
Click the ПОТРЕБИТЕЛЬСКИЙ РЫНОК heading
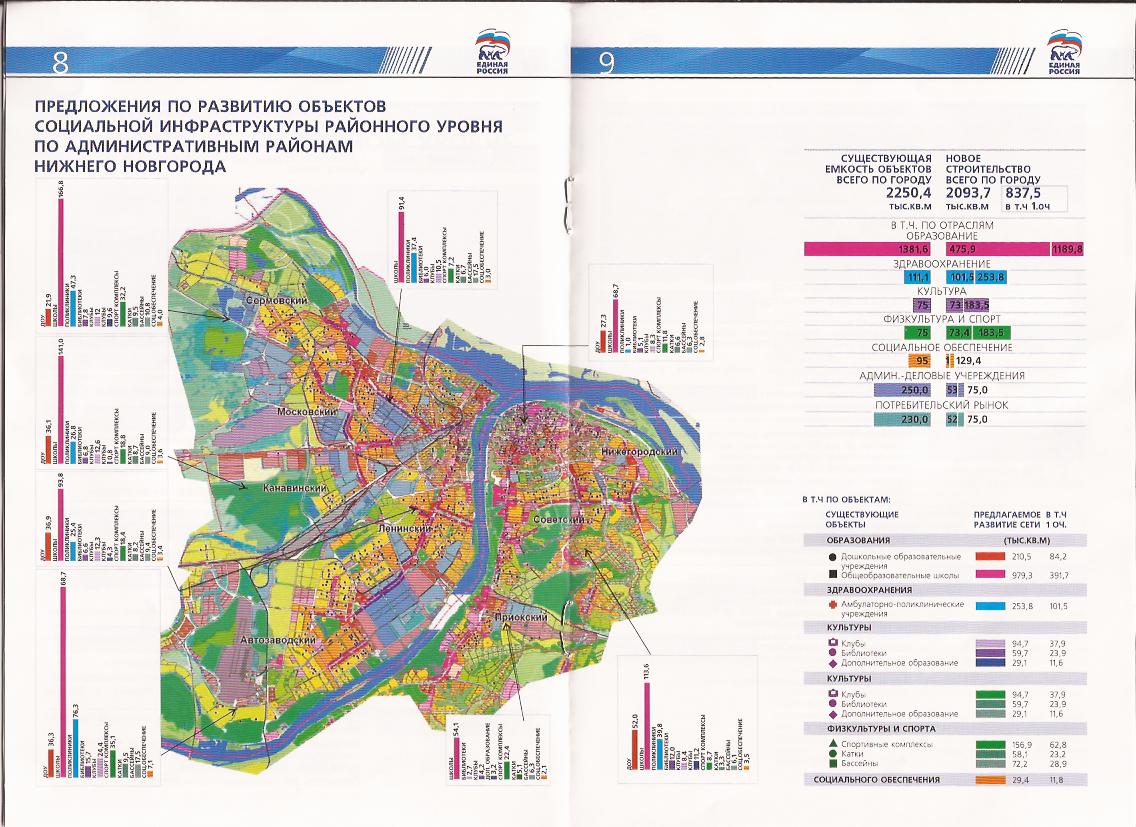[x=942, y=404]
